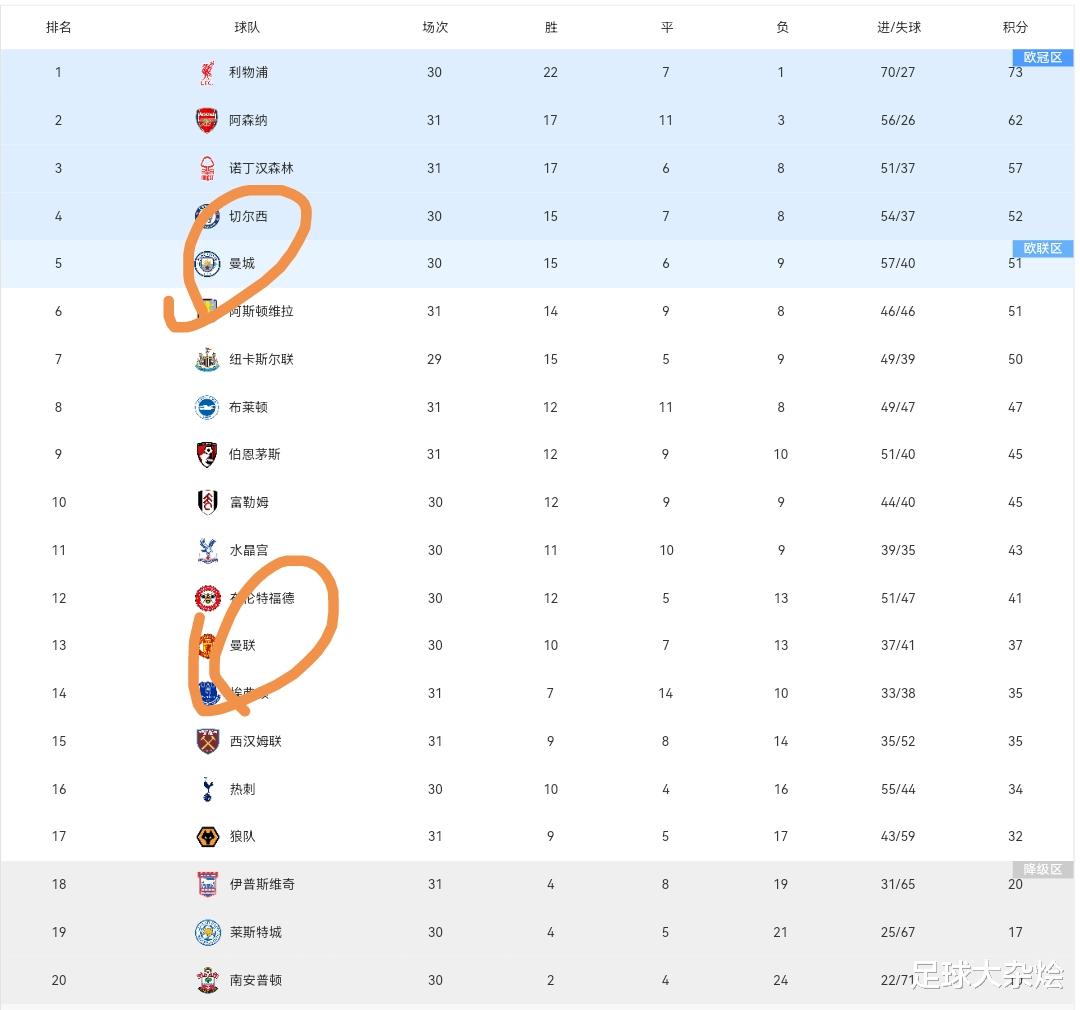Click the Bournemouth club crest
Screen dimensions: 1080x1010
coord(207,454)
